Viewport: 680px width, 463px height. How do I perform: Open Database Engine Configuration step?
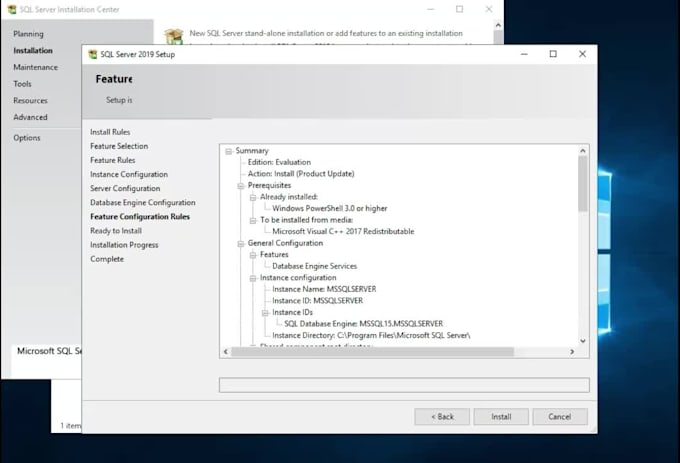[143, 202]
